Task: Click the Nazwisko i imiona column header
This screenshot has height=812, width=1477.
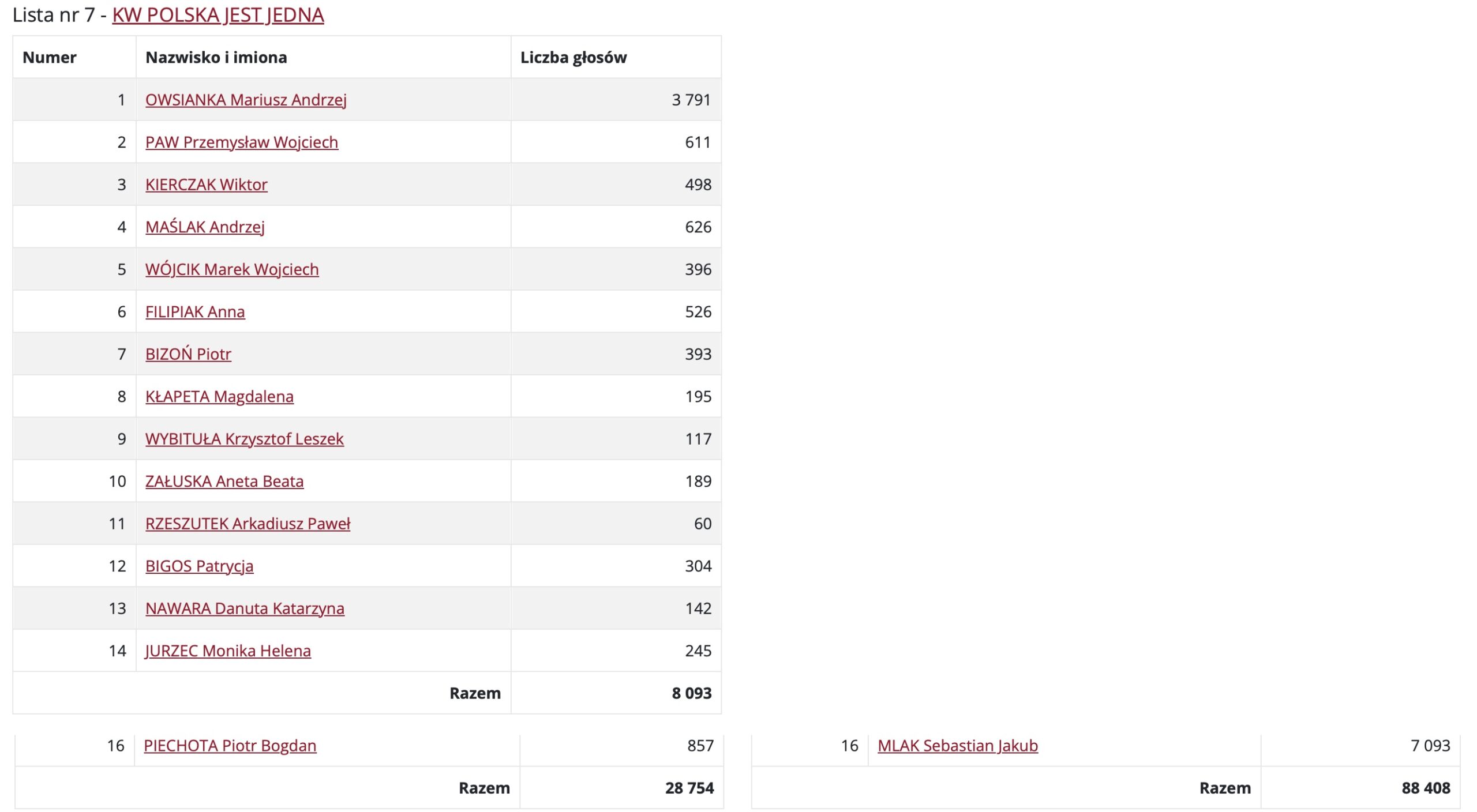Action: [x=216, y=57]
